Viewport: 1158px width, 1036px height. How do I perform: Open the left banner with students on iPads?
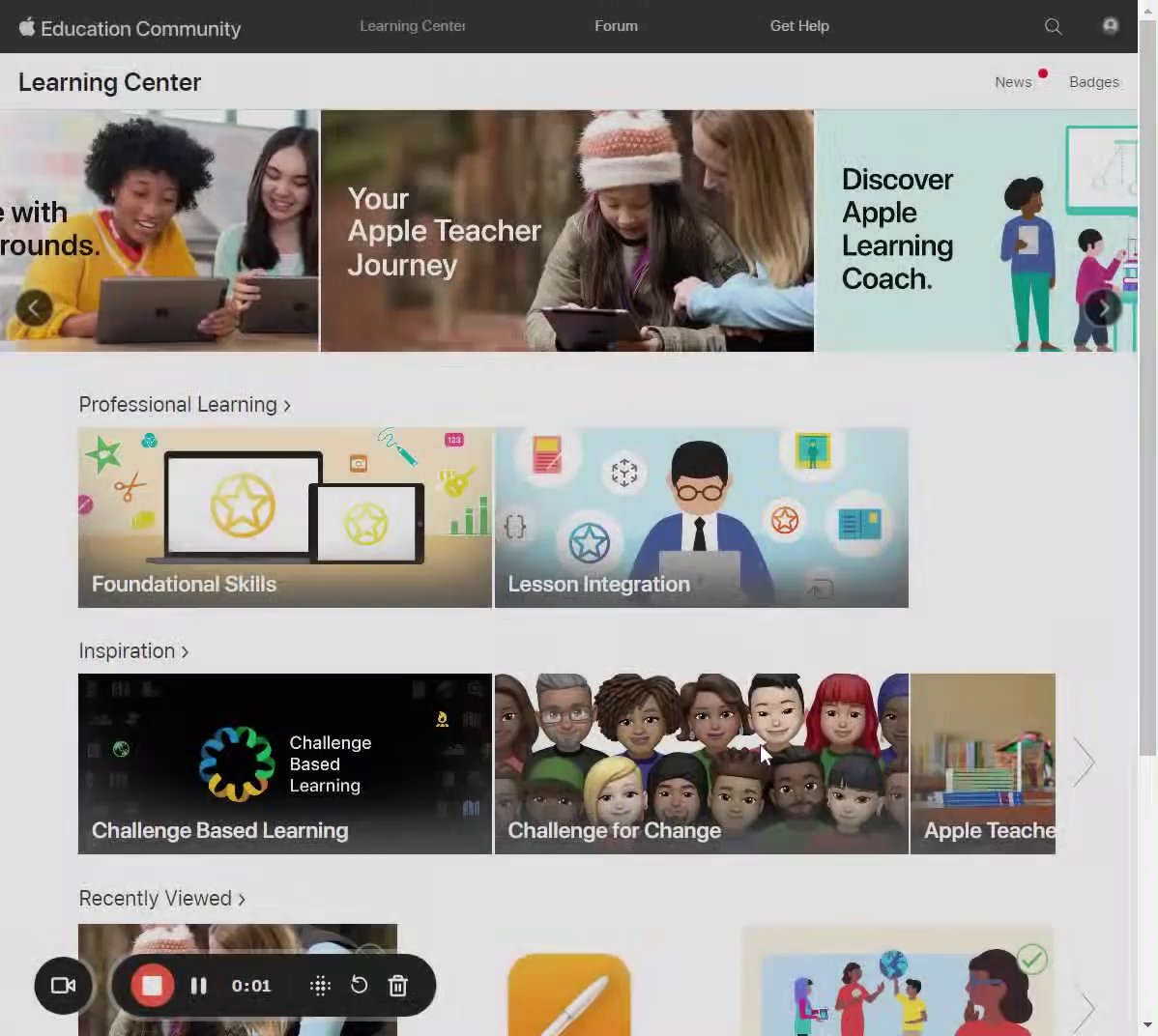click(x=159, y=231)
